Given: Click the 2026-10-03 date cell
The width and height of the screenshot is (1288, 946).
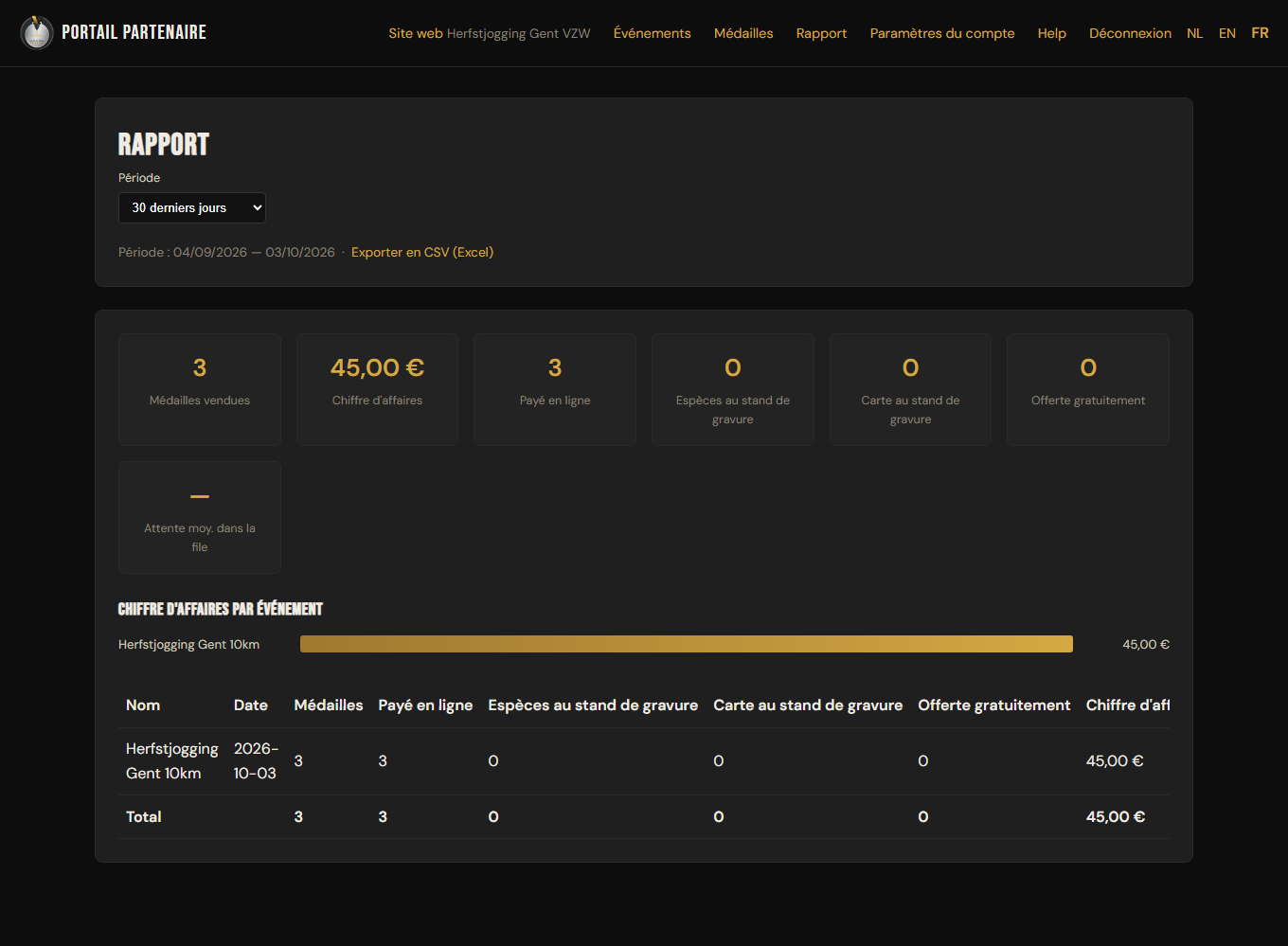Looking at the screenshot, I should point(256,761).
